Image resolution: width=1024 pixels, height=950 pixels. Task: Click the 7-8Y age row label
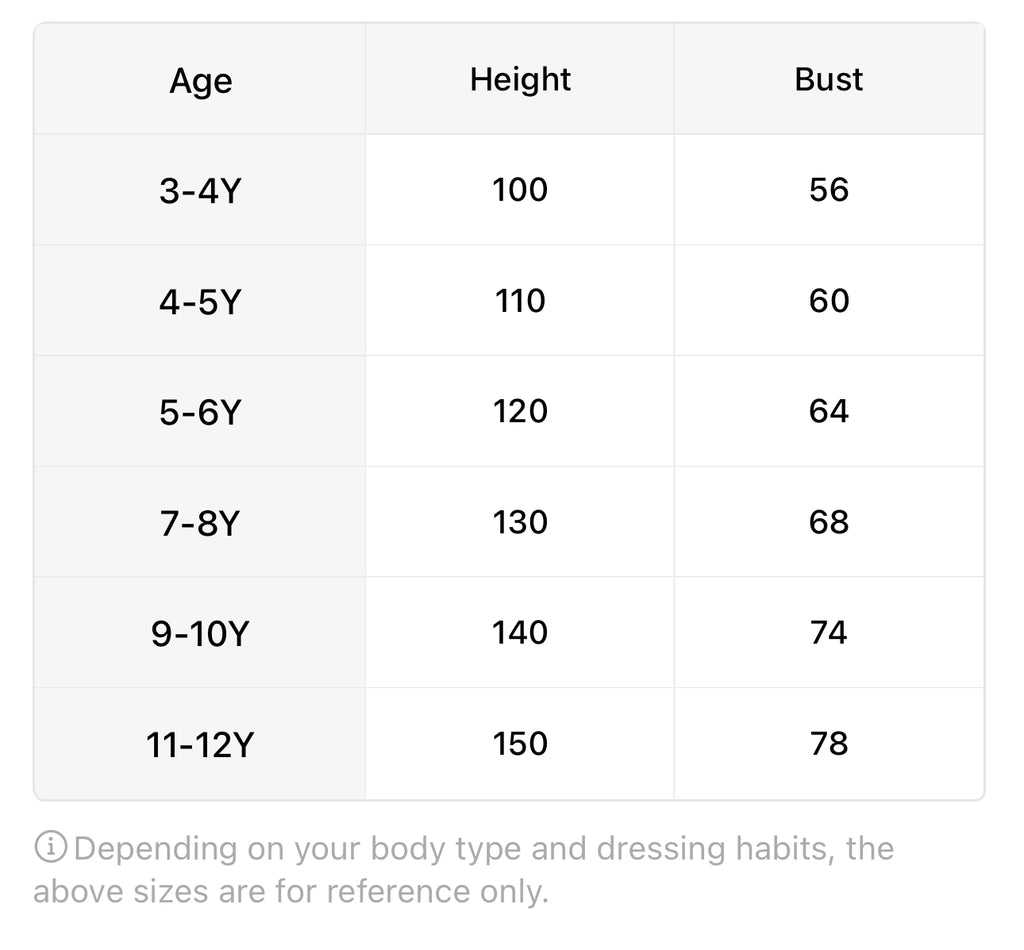click(200, 522)
